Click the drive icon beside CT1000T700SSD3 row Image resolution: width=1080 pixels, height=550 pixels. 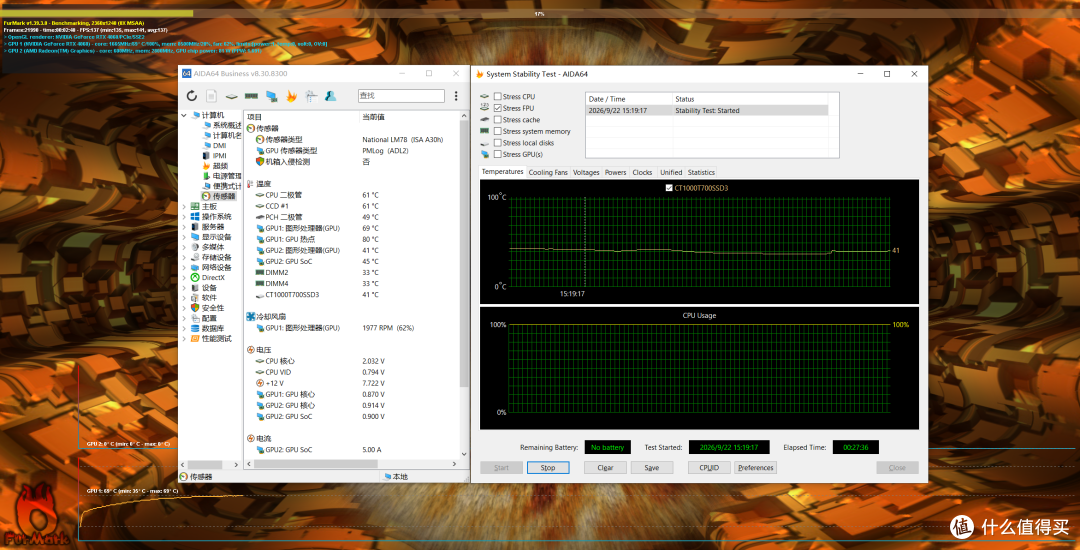click(x=260, y=295)
